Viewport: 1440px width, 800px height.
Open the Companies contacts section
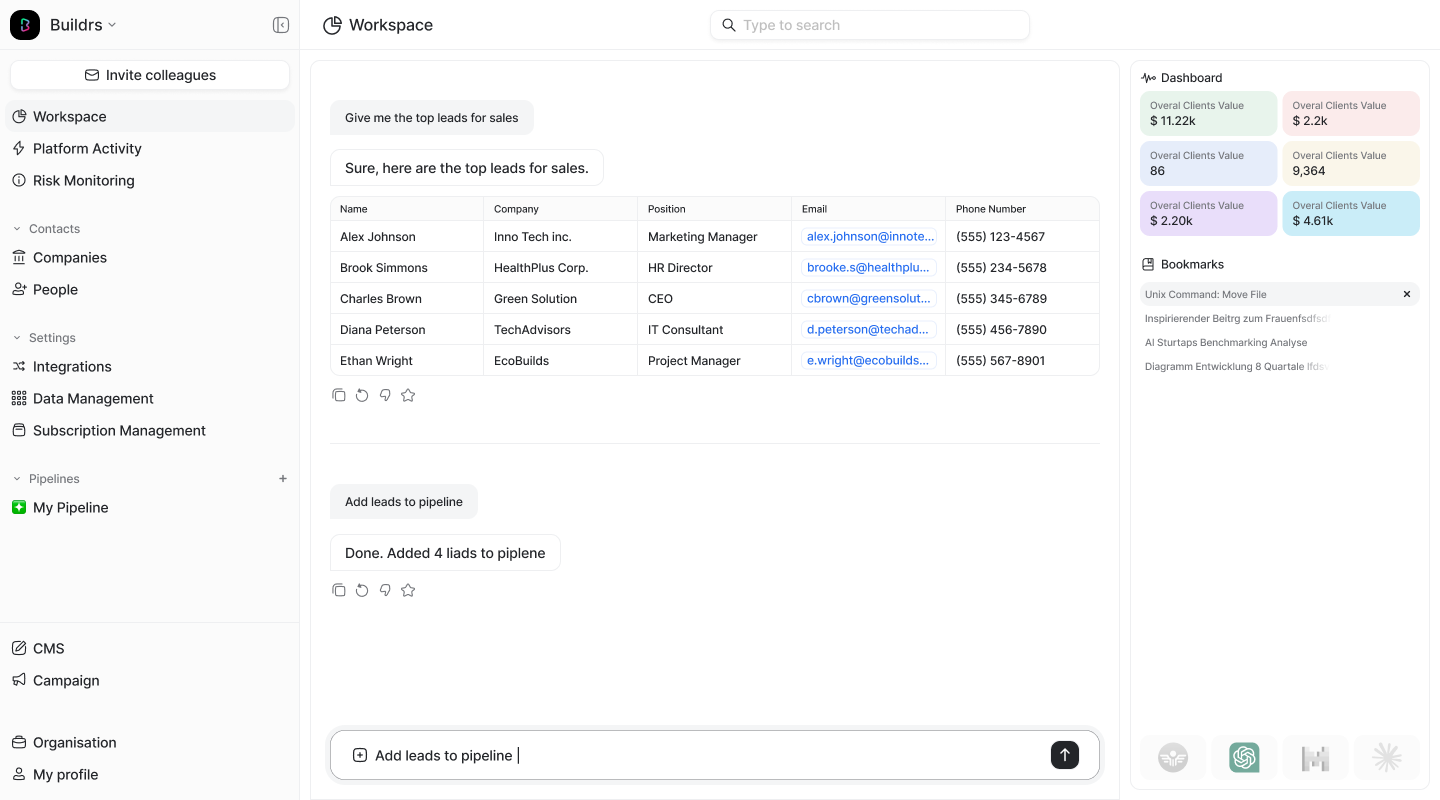coord(70,257)
